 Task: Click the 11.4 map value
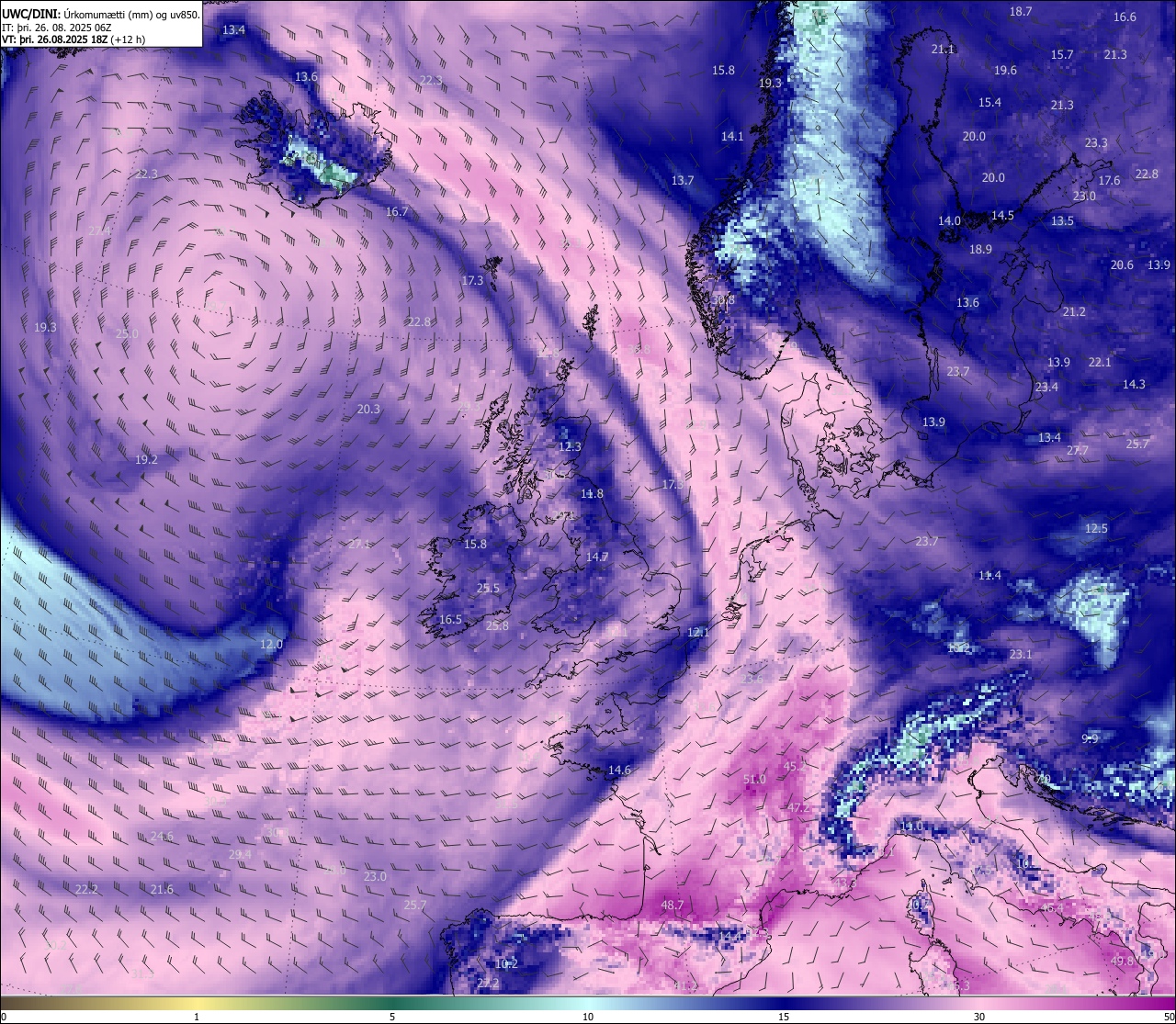click(x=989, y=576)
